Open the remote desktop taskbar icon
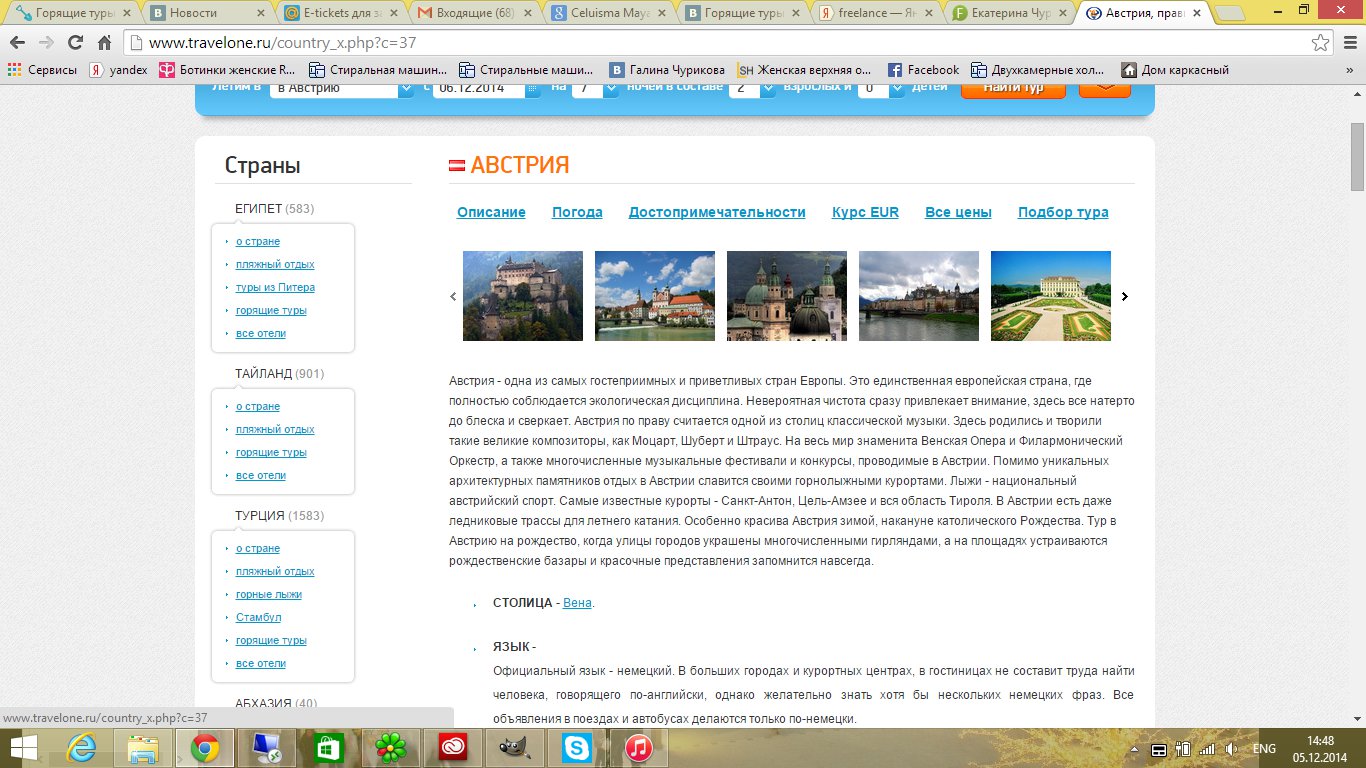Image resolution: width=1366 pixels, height=768 pixels. coord(267,748)
